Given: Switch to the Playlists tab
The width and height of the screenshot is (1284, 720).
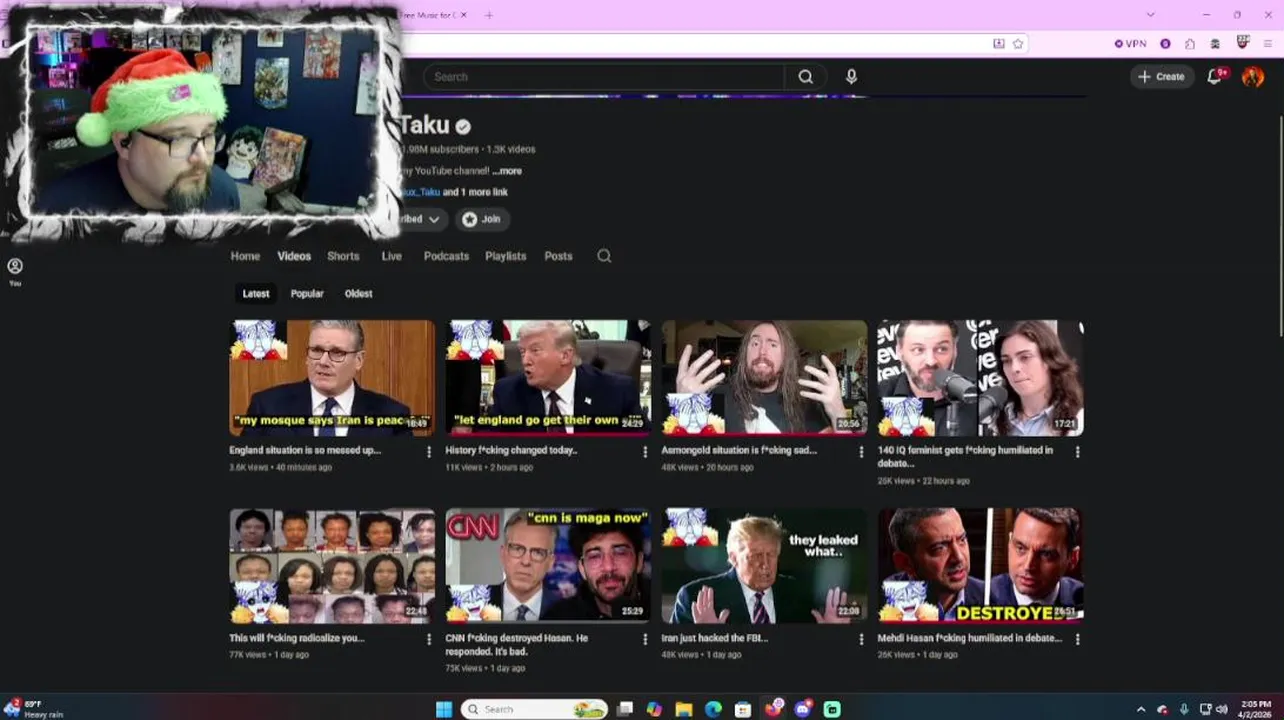Looking at the screenshot, I should tap(505, 256).
